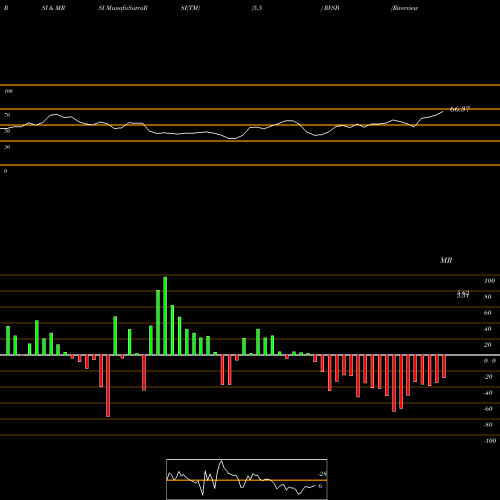
Task: Click the MR axis label -40
Action: [488, 393]
